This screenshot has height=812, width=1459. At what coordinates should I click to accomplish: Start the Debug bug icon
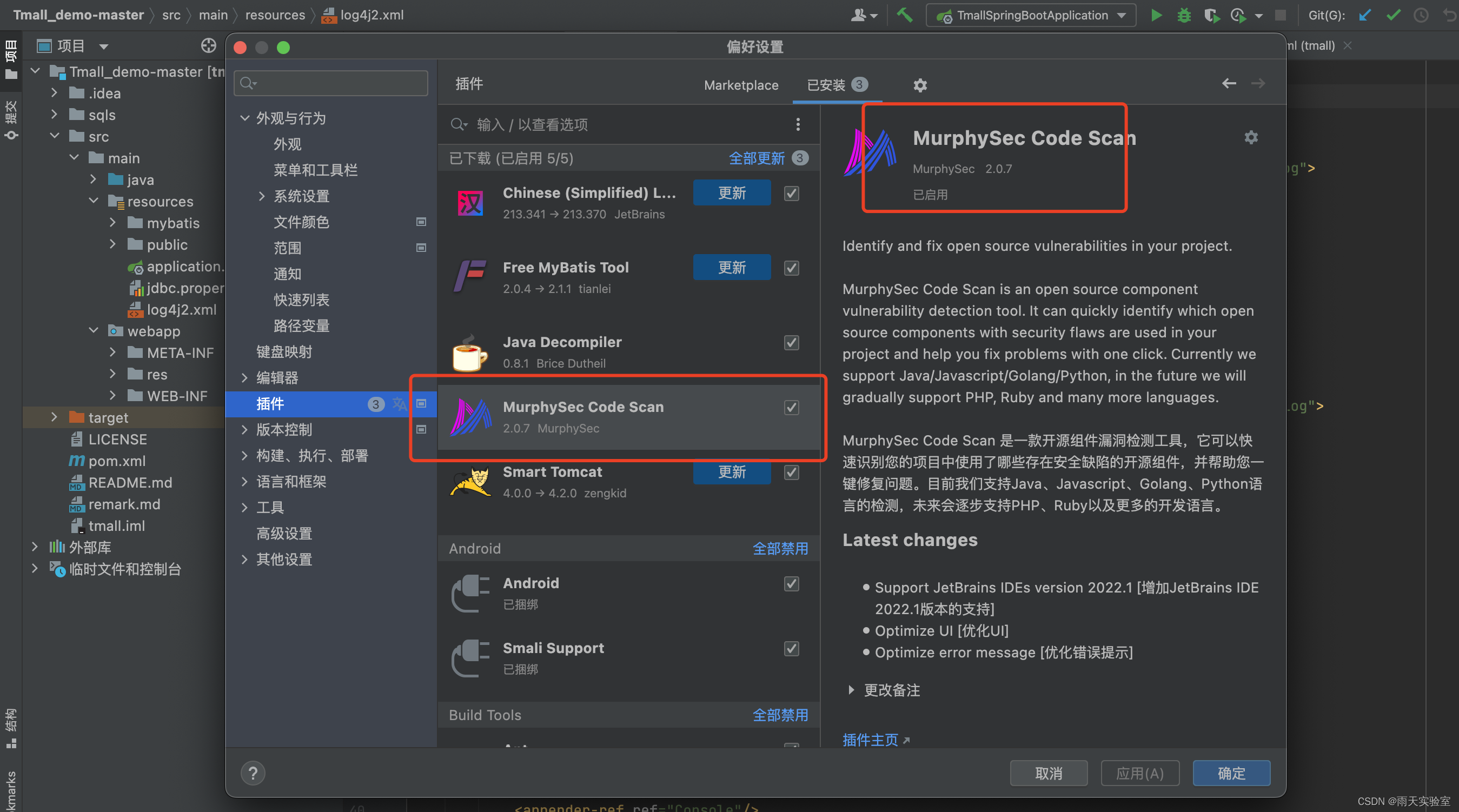[1184, 15]
